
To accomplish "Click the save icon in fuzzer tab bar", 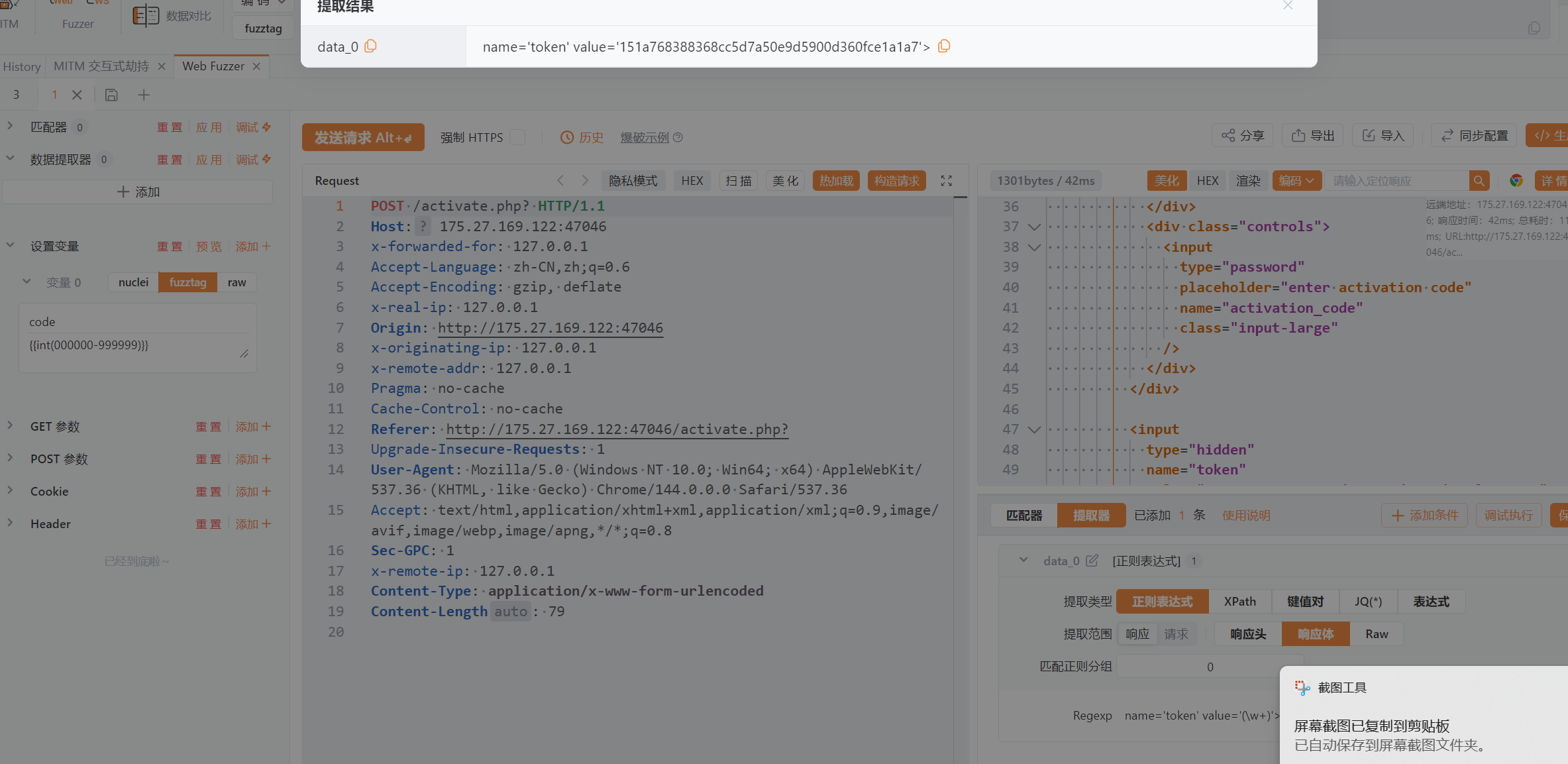I will click(x=111, y=95).
